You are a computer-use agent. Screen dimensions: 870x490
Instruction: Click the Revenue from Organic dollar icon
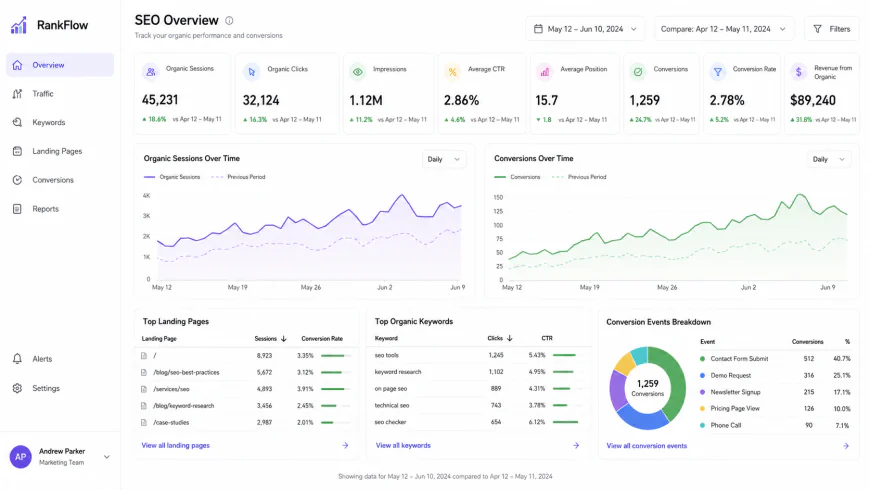[798, 72]
